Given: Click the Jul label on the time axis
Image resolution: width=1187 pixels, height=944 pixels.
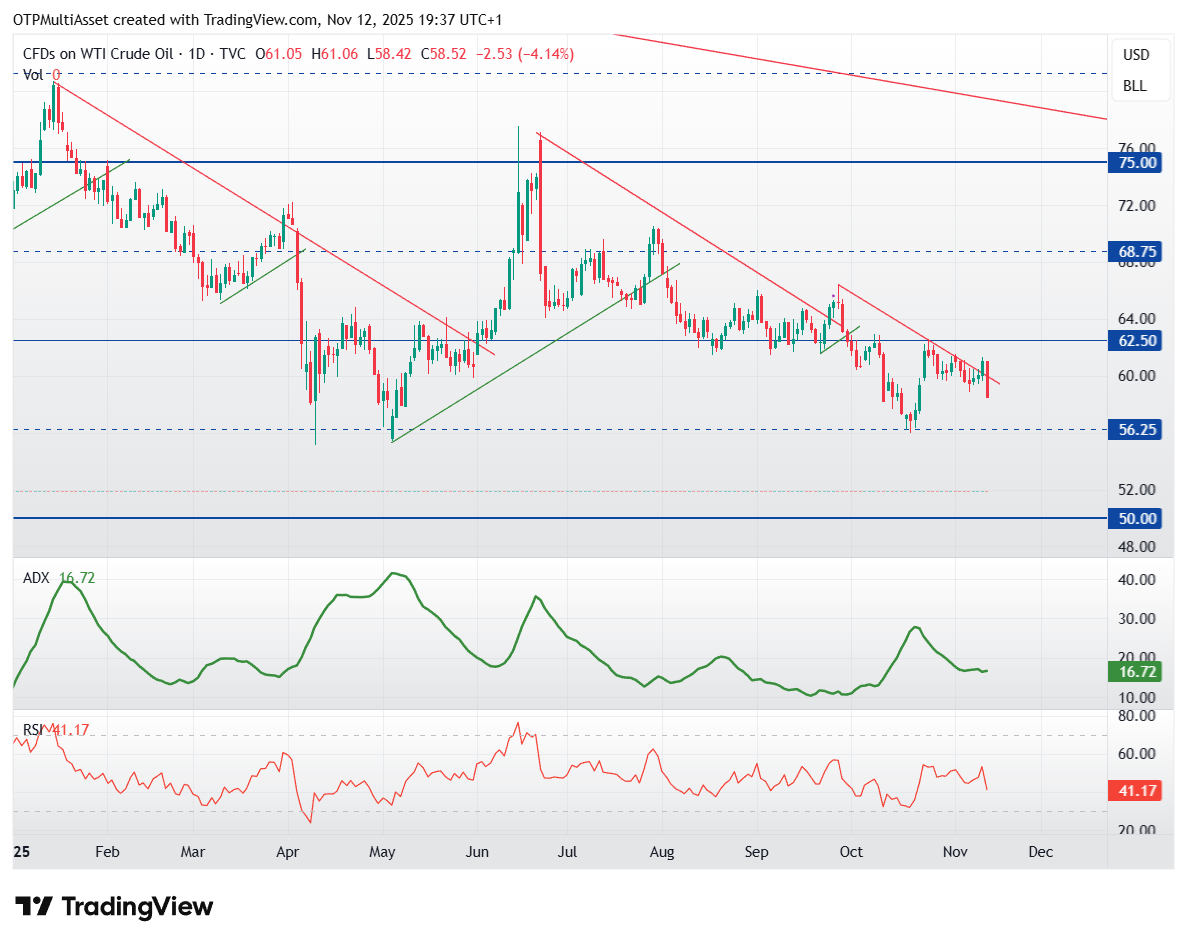Looking at the screenshot, I should pyautogui.click(x=567, y=852).
